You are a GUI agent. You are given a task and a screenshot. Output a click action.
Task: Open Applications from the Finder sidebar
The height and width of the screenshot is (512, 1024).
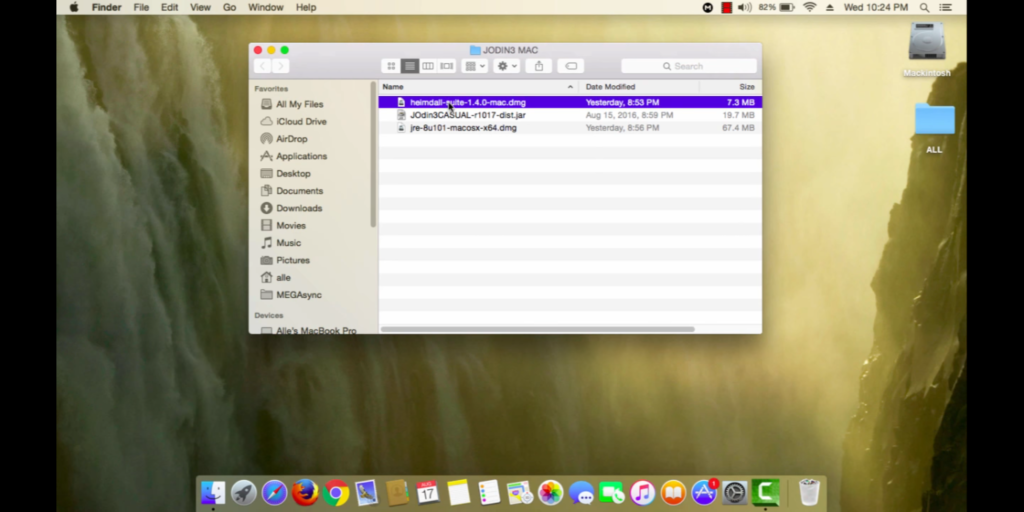(301, 156)
